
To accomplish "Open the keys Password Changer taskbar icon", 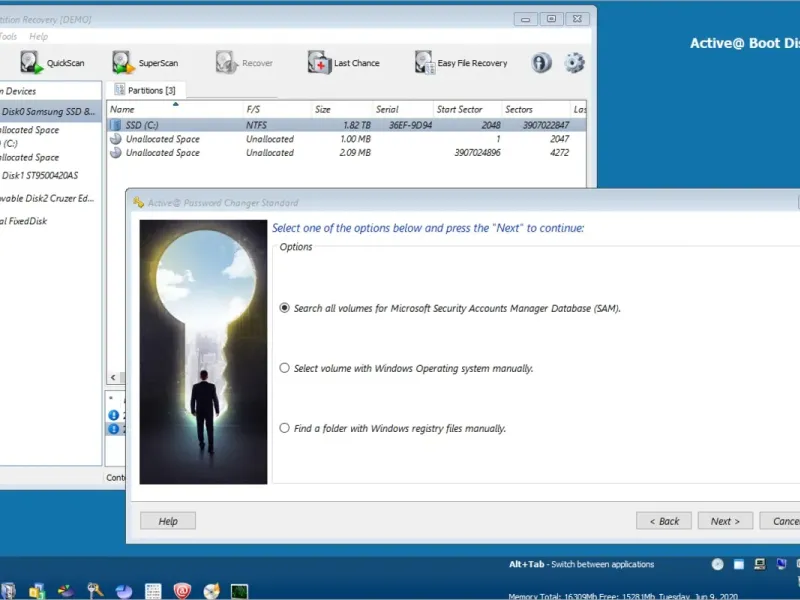I will pyautogui.click(x=95, y=591).
